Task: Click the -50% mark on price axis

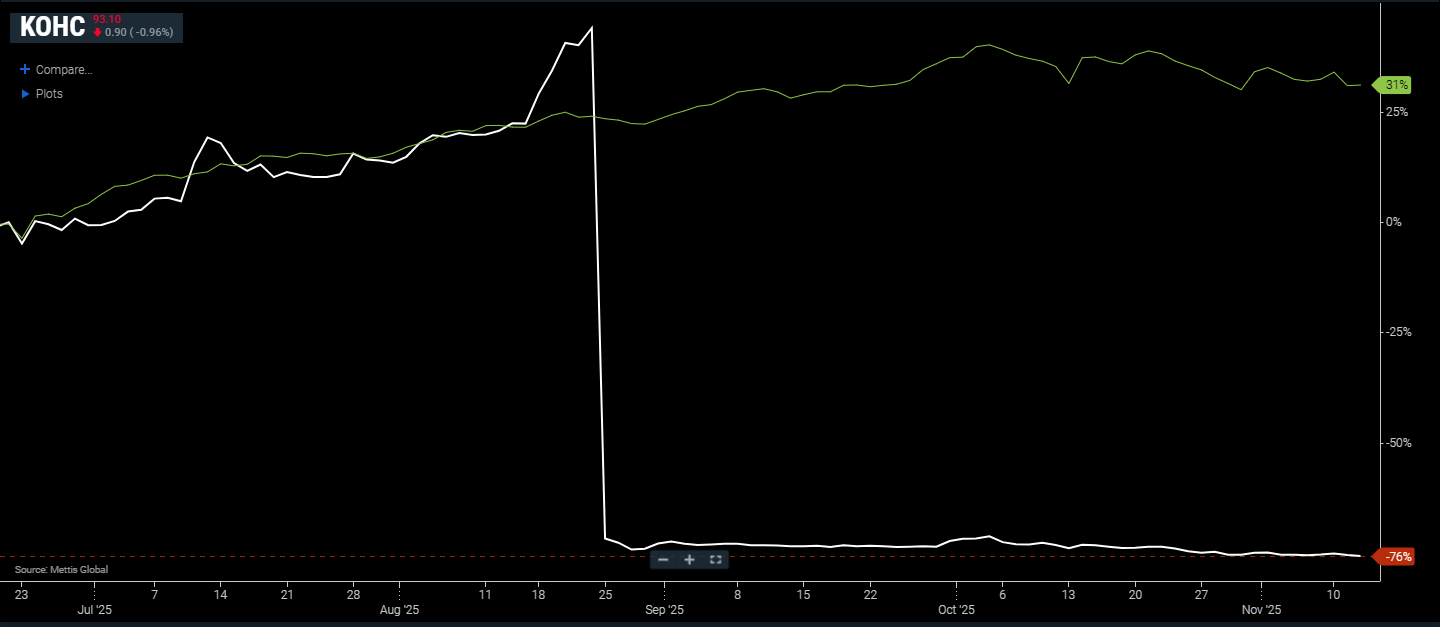Action: (1396, 442)
